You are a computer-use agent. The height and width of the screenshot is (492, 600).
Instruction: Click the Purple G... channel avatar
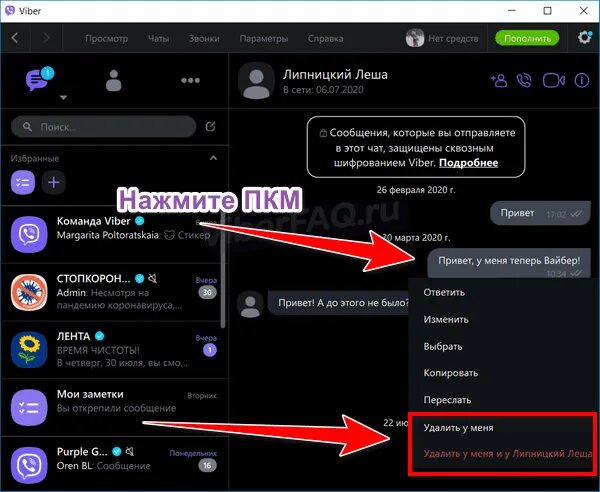(x=29, y=465)
